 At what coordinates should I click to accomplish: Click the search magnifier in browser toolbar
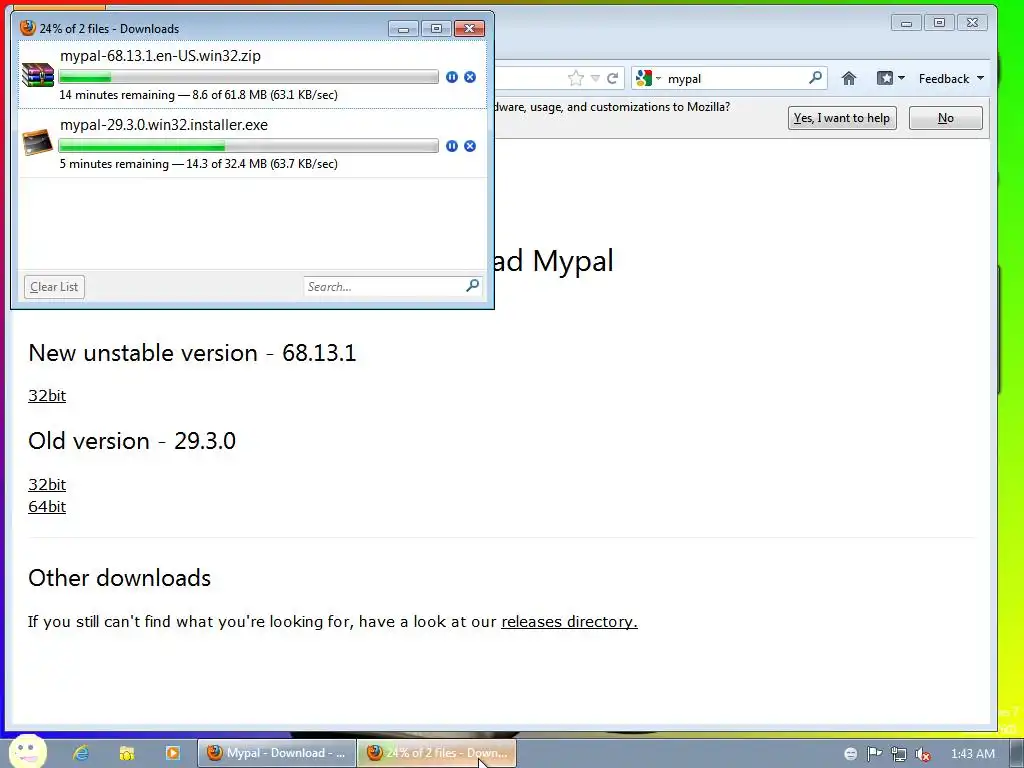815,78
